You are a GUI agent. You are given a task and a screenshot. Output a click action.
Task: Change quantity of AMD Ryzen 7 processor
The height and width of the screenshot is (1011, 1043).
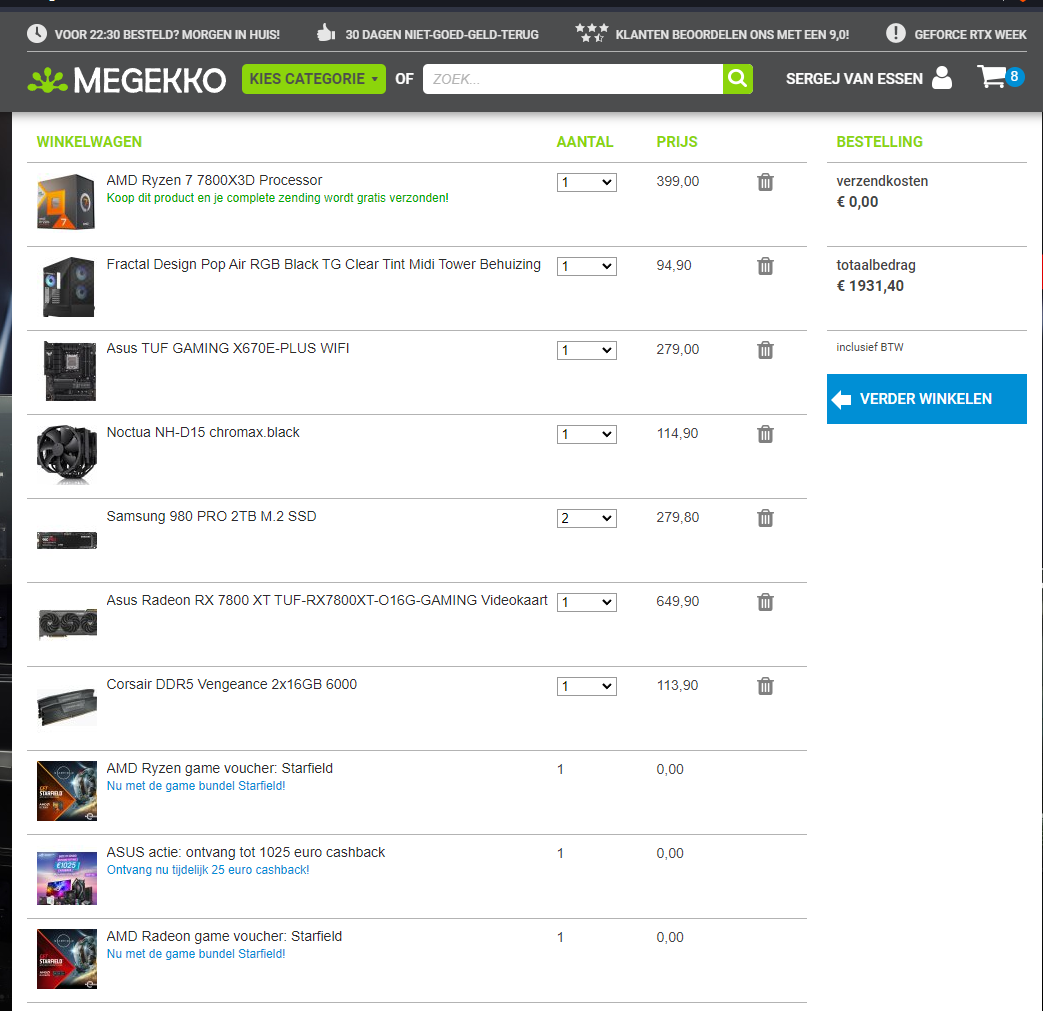[x=586, y=182]
